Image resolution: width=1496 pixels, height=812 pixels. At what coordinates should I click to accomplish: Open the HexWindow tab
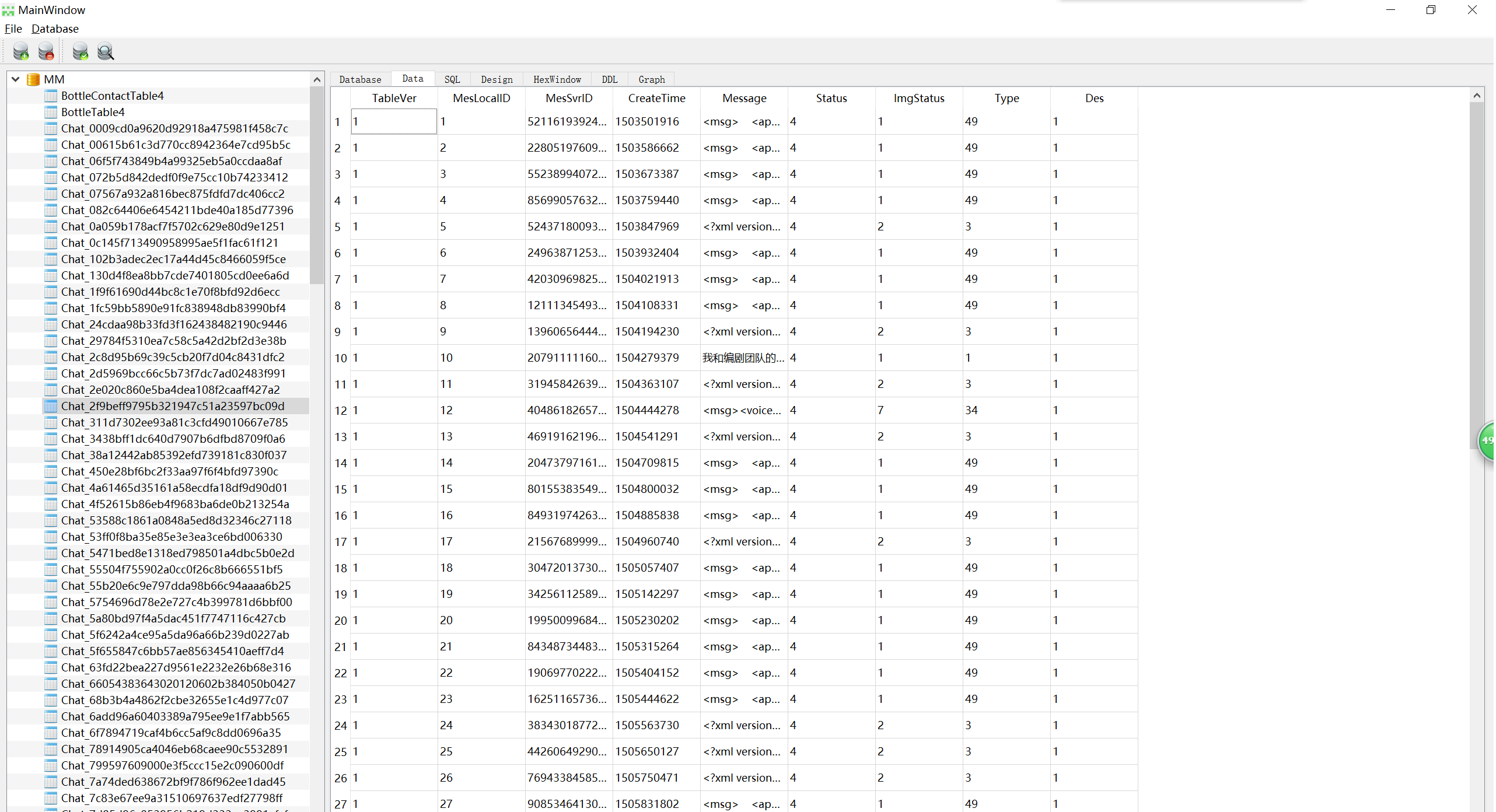(x=557, y=79)
